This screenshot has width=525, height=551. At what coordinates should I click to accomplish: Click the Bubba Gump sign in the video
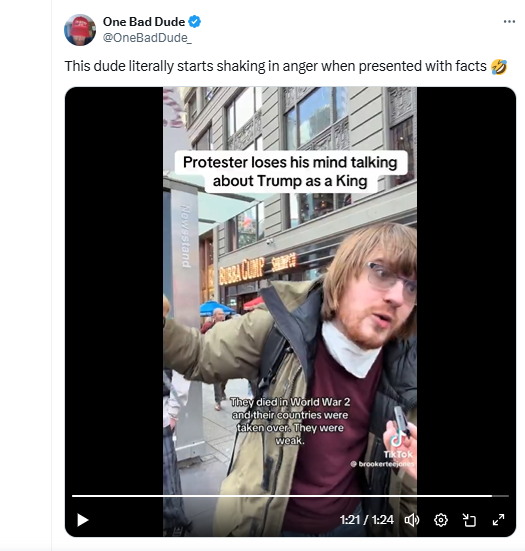(258, 270)
